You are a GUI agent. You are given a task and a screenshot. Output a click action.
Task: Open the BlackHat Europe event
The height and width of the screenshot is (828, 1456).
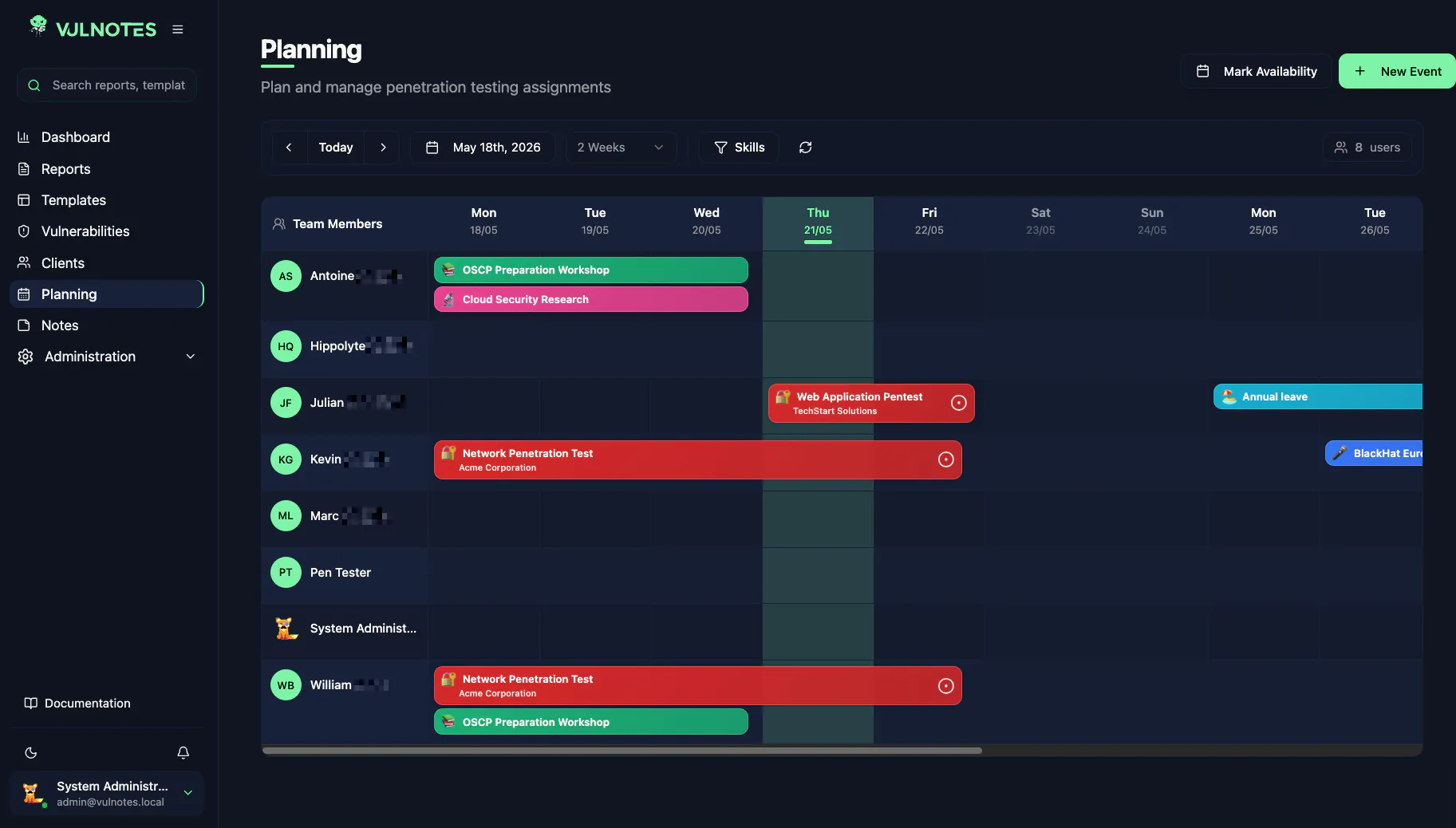pyautogui.click(x=1374, y=453)
